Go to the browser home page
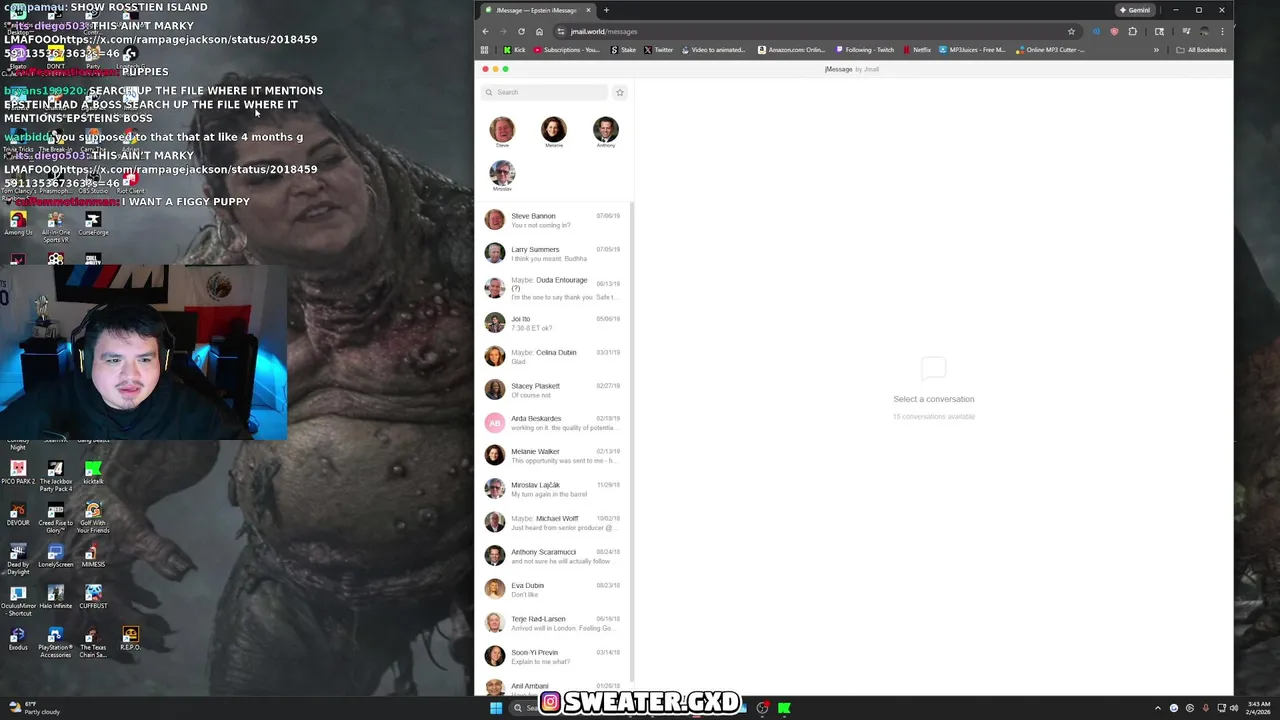Viewport: 1280px width, 720px height. (539, 31)
